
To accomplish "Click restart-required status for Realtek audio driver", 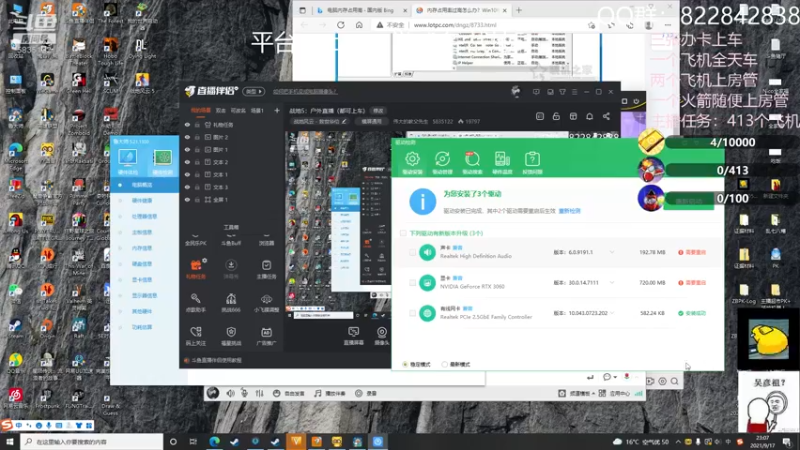I will [x=692, y=252].
